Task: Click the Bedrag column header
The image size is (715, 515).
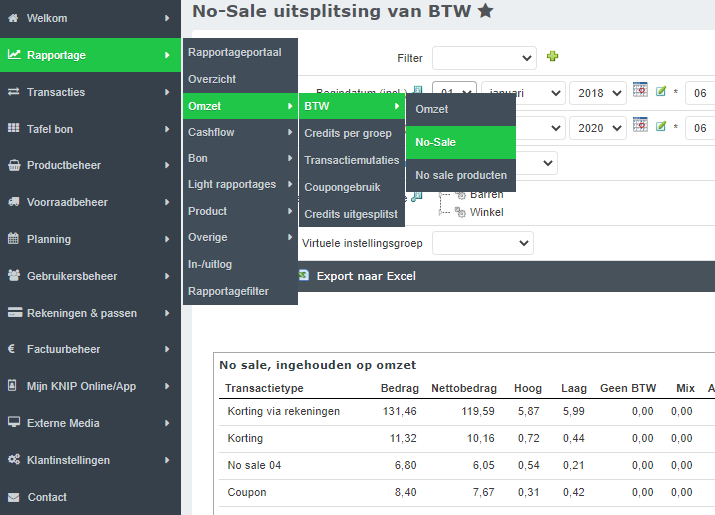Action: [x=399, y=389]
